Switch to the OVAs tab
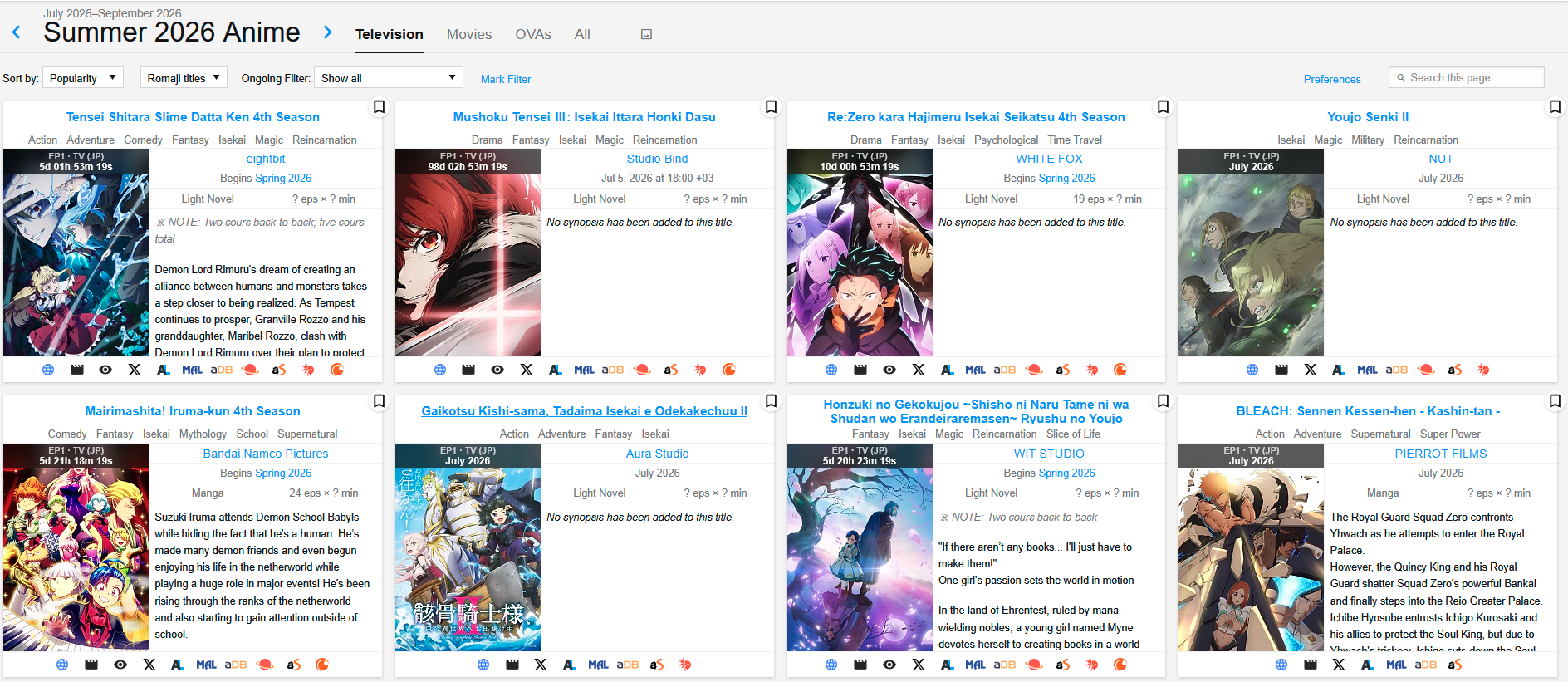The image size is (1568, 682). [x=533, y=34]
